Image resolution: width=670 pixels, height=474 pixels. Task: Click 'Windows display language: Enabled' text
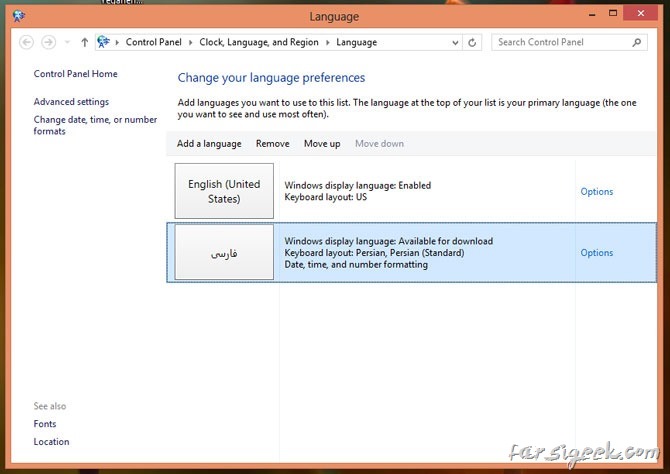(x=358, y=185)
